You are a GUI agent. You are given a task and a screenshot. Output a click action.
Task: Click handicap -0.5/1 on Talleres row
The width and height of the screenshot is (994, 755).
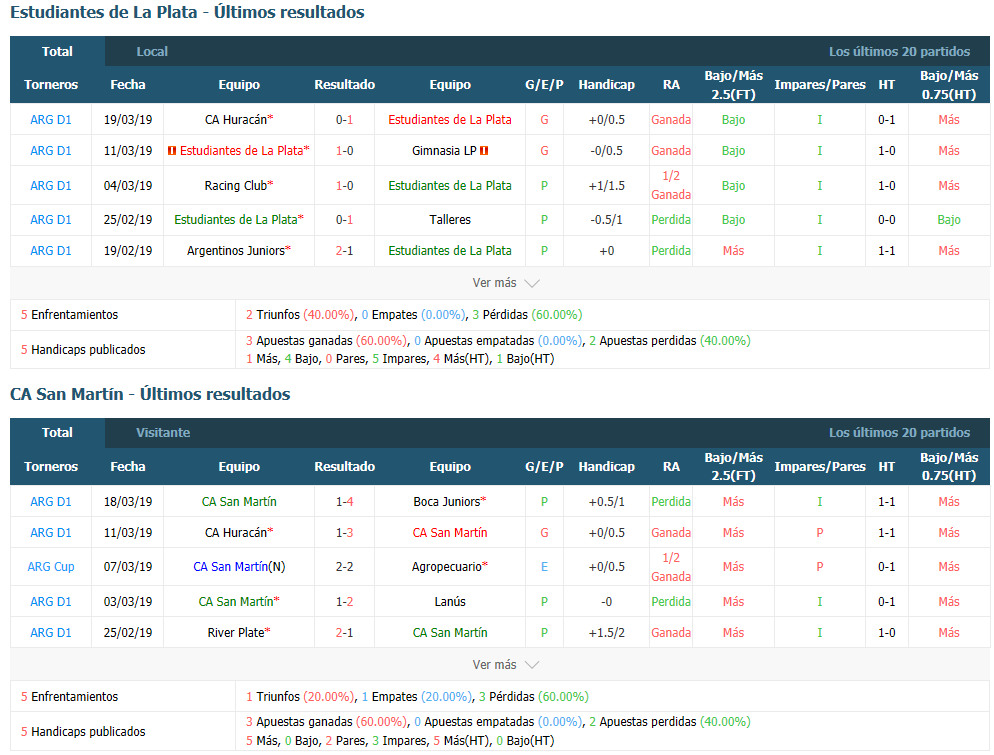click(607, 220)
